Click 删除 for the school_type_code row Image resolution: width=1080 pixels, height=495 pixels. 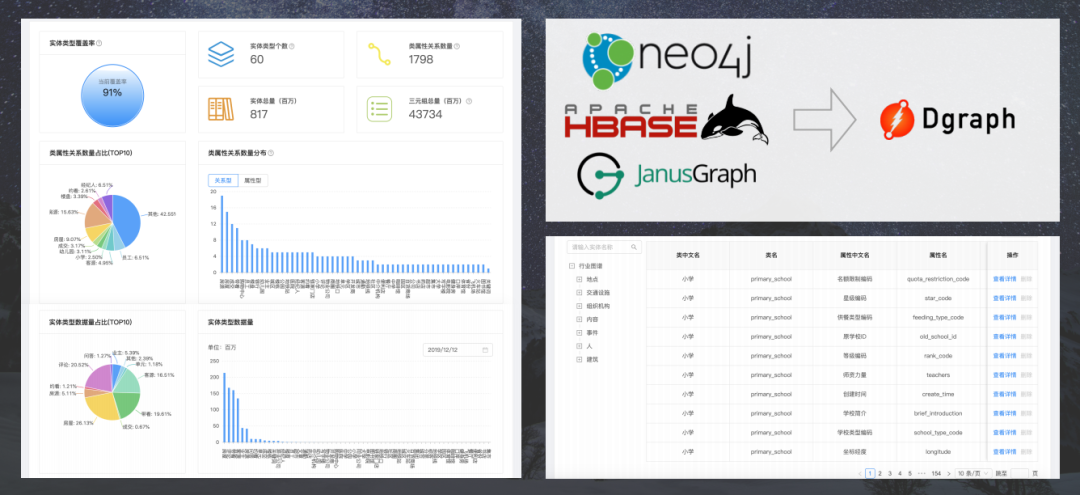tap(1026, 432)
